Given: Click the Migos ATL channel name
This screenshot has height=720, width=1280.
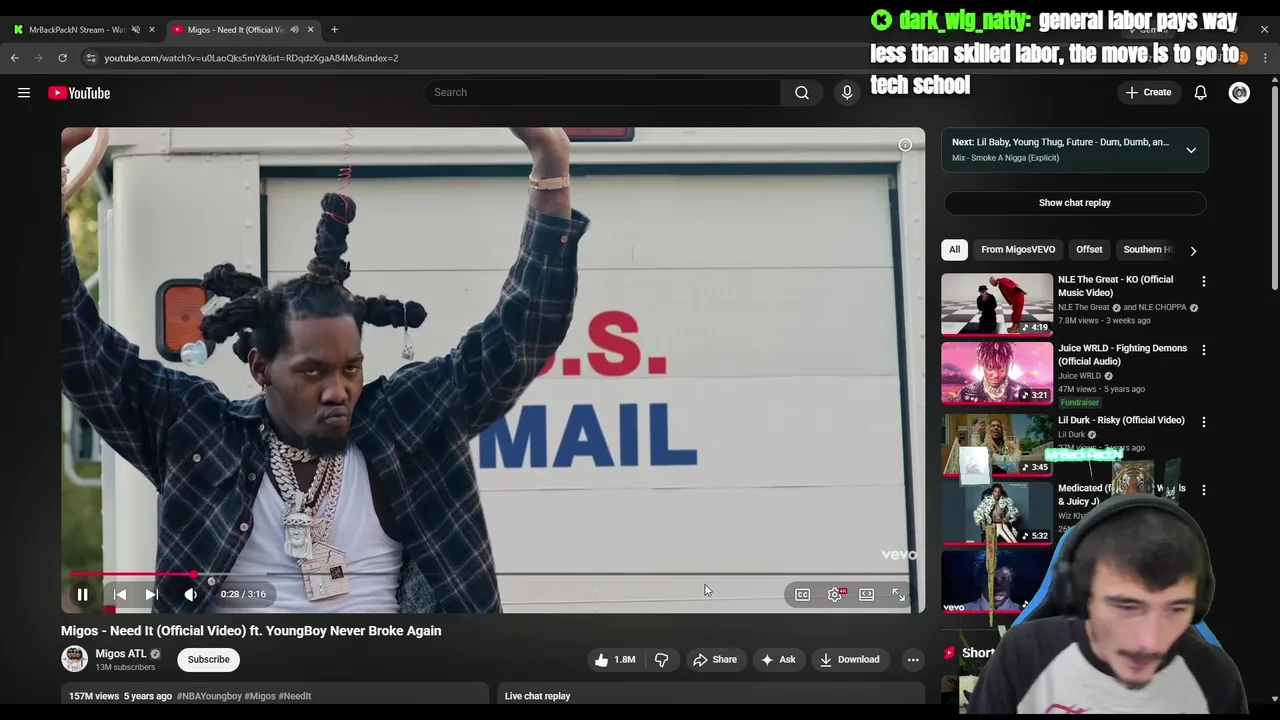Looking at the screenshot, I should click(120, 654).
